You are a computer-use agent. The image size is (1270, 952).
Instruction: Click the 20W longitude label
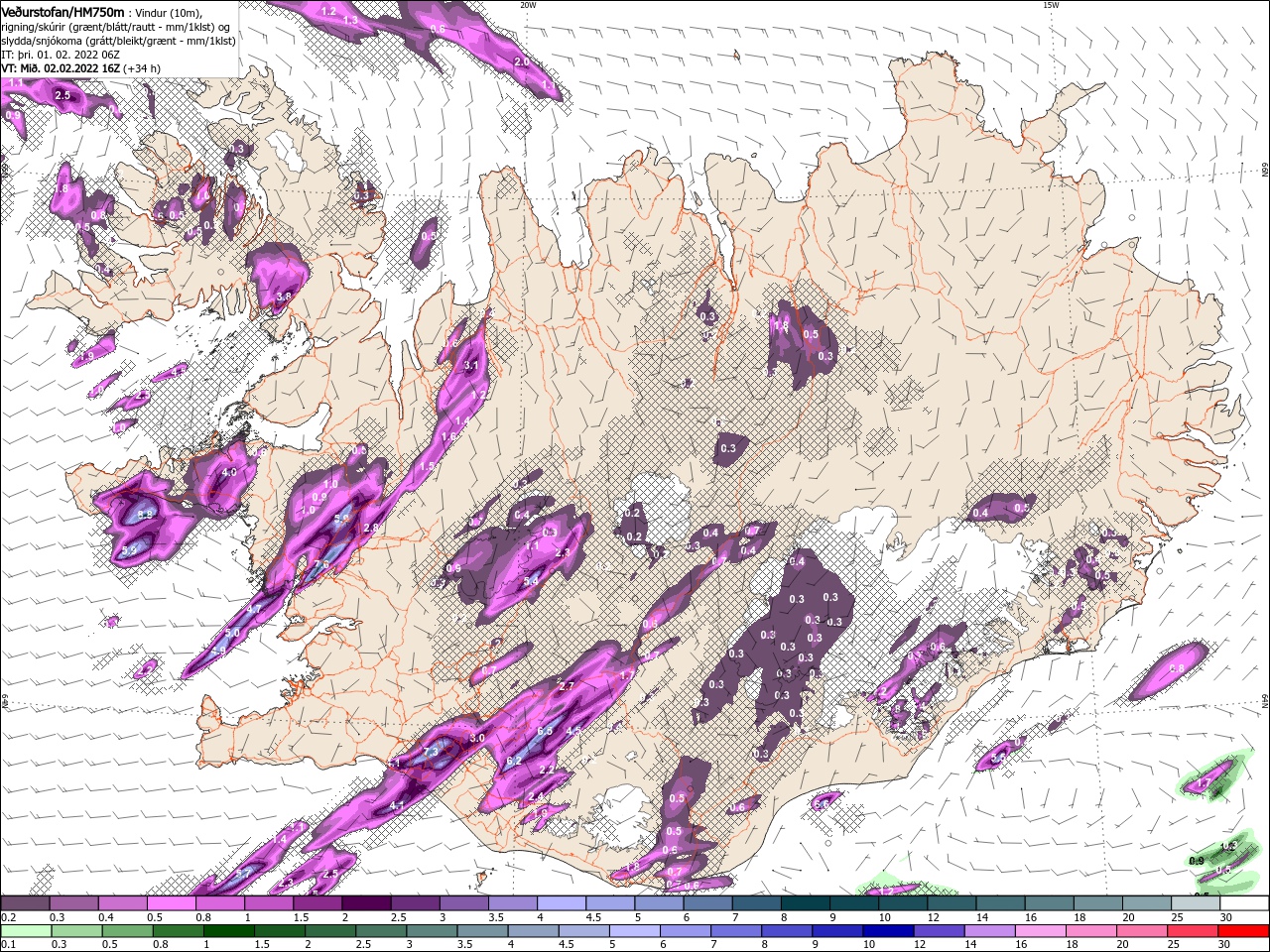click(x=527, y=5)
